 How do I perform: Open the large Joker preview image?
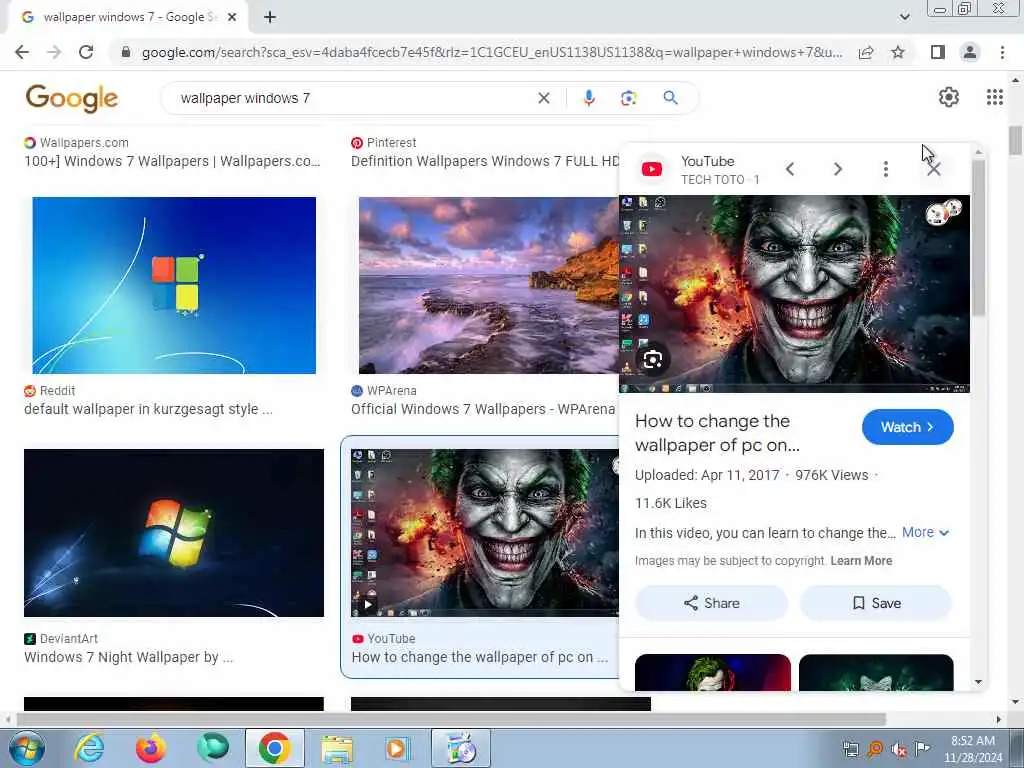click(x=794, y=294)
